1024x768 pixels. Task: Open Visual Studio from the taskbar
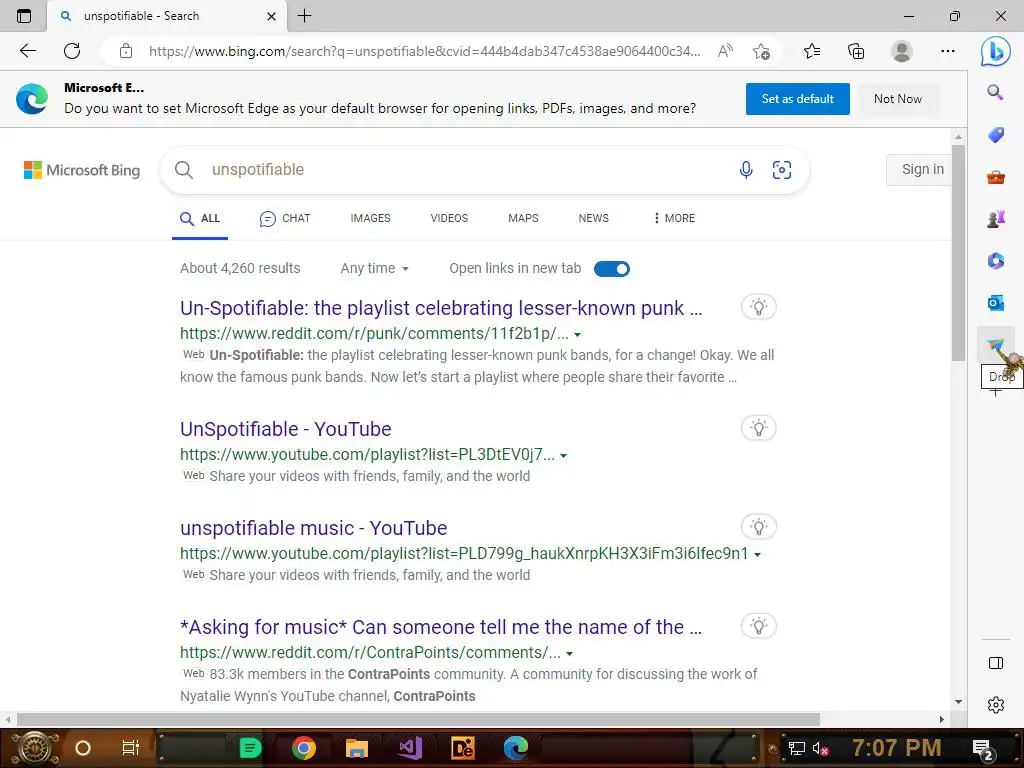(x=410, y=748)
